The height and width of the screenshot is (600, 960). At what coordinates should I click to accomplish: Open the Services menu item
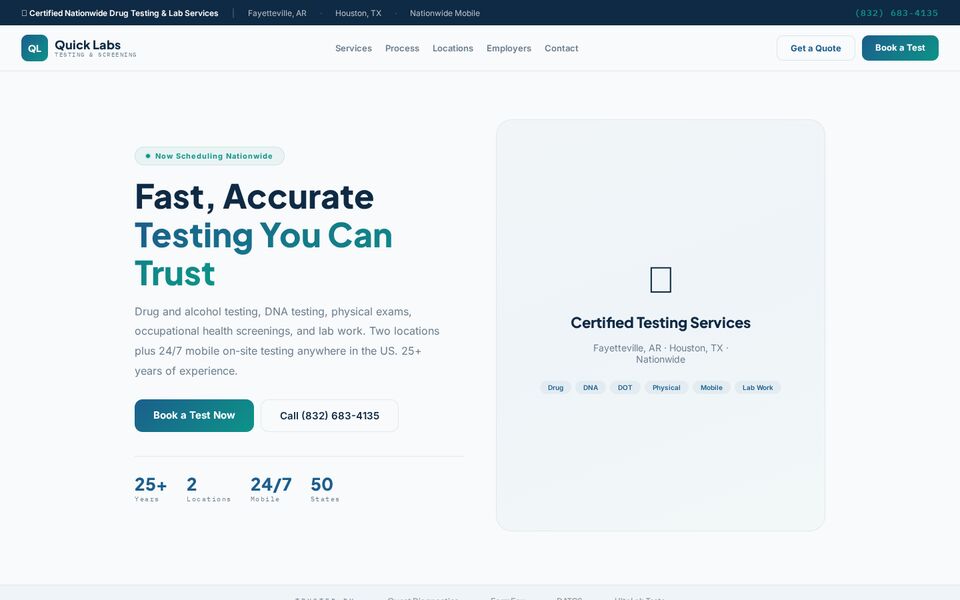coord(353,48)
